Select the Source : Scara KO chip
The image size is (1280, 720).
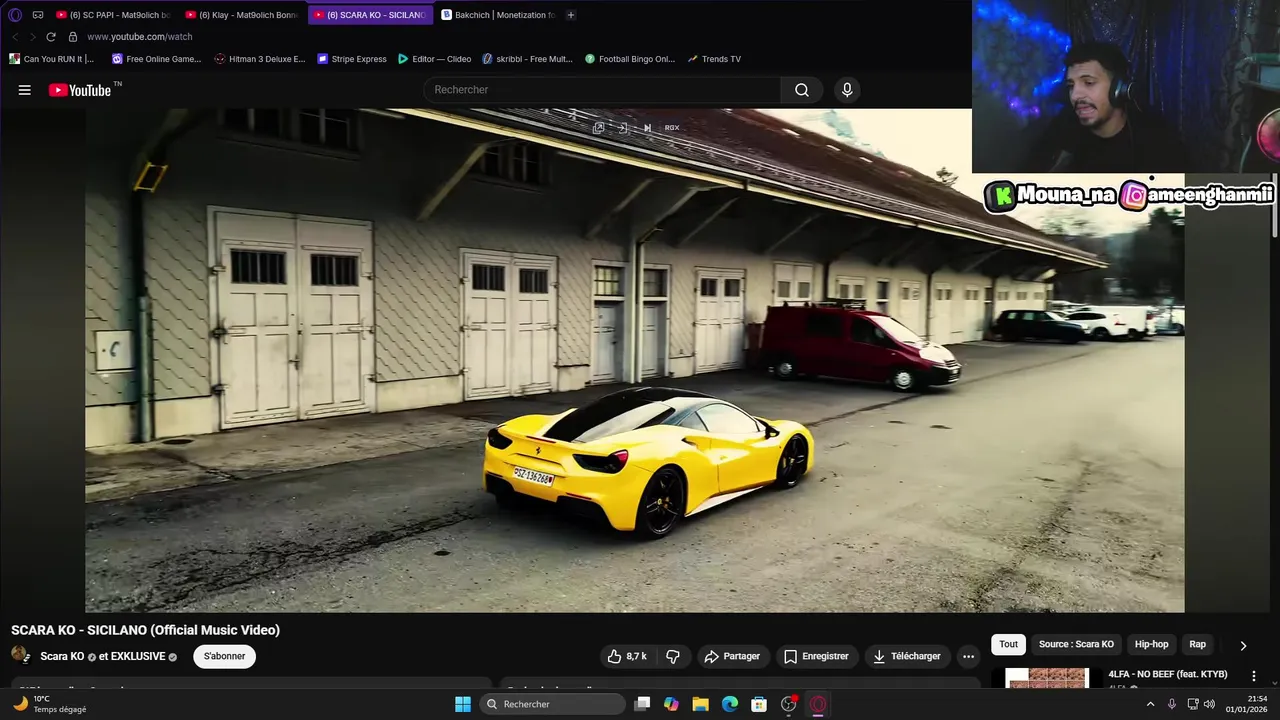pyautogui.click(x=1076, y=644)
